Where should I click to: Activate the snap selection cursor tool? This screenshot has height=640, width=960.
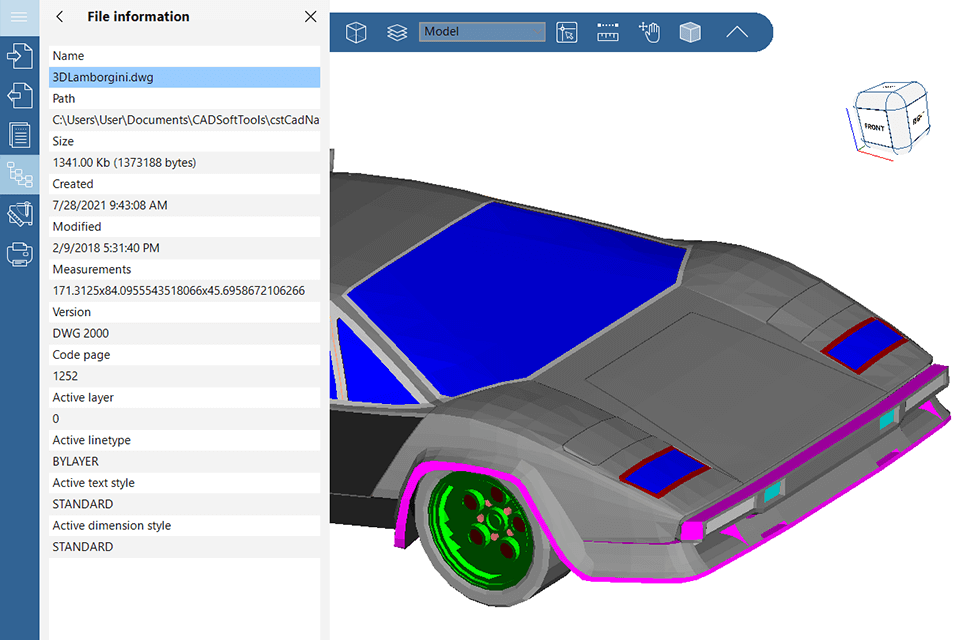567,33
